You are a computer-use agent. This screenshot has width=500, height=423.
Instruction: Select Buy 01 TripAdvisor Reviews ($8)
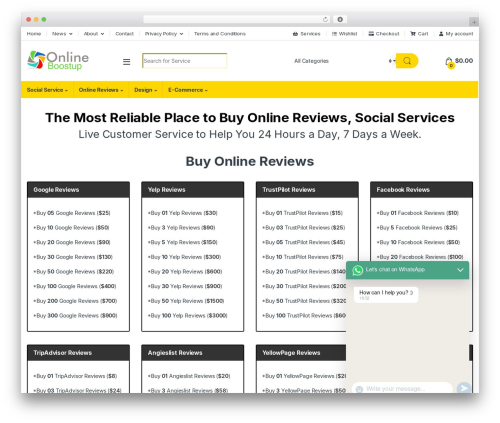[x=75, y=376]
